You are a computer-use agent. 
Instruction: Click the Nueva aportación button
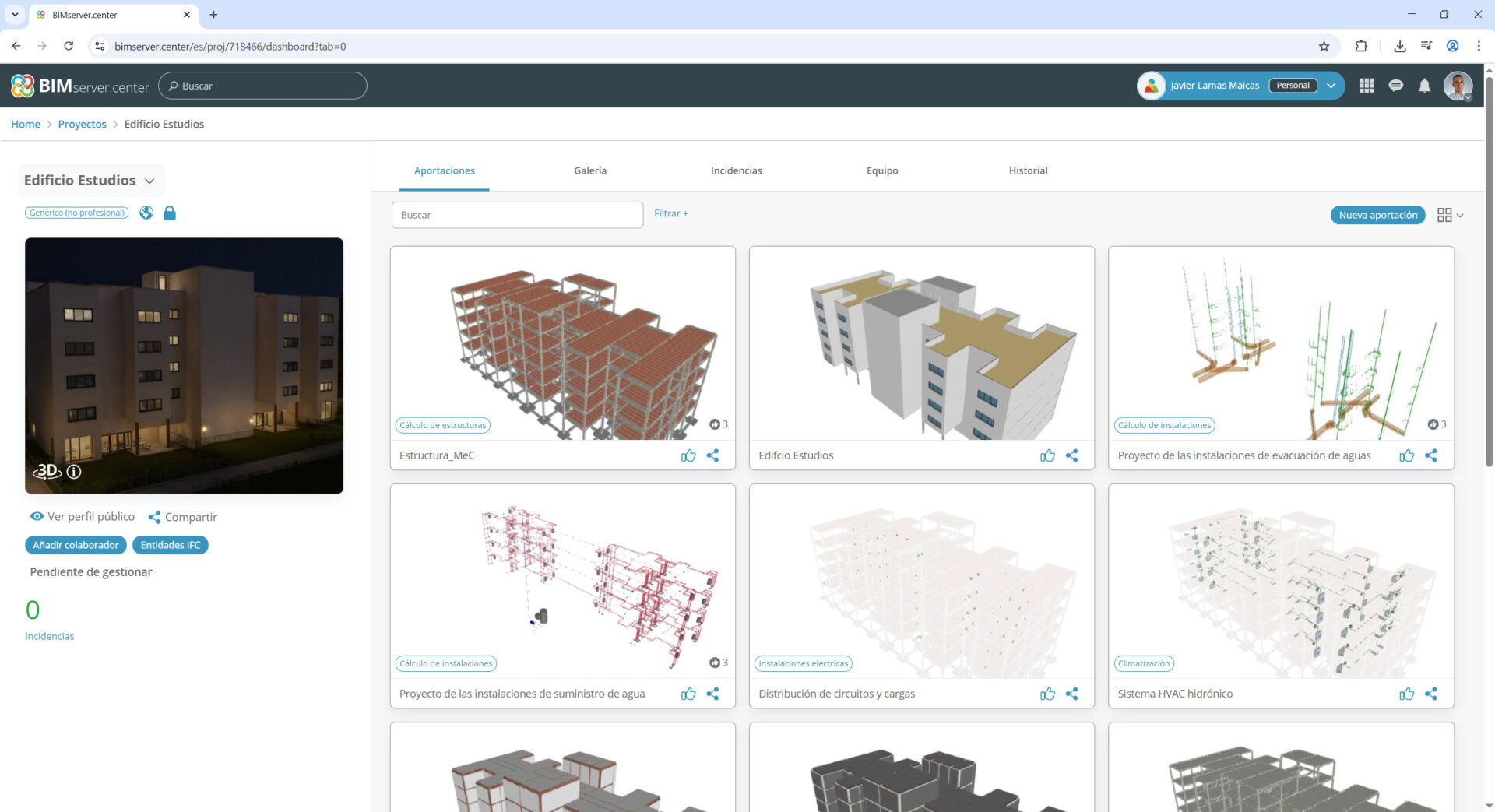(1377, 215)
